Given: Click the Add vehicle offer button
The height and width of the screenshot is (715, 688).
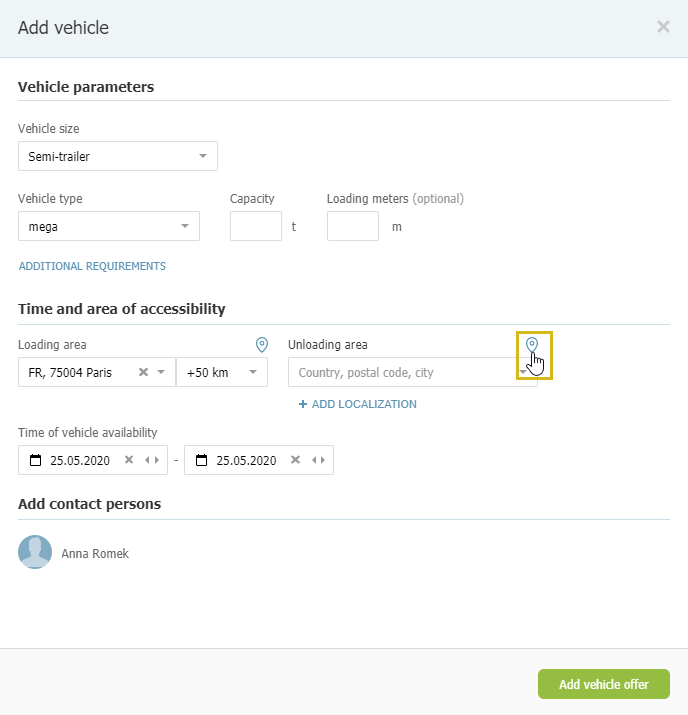Looking at the screenshot, I should tap(604, 684).
